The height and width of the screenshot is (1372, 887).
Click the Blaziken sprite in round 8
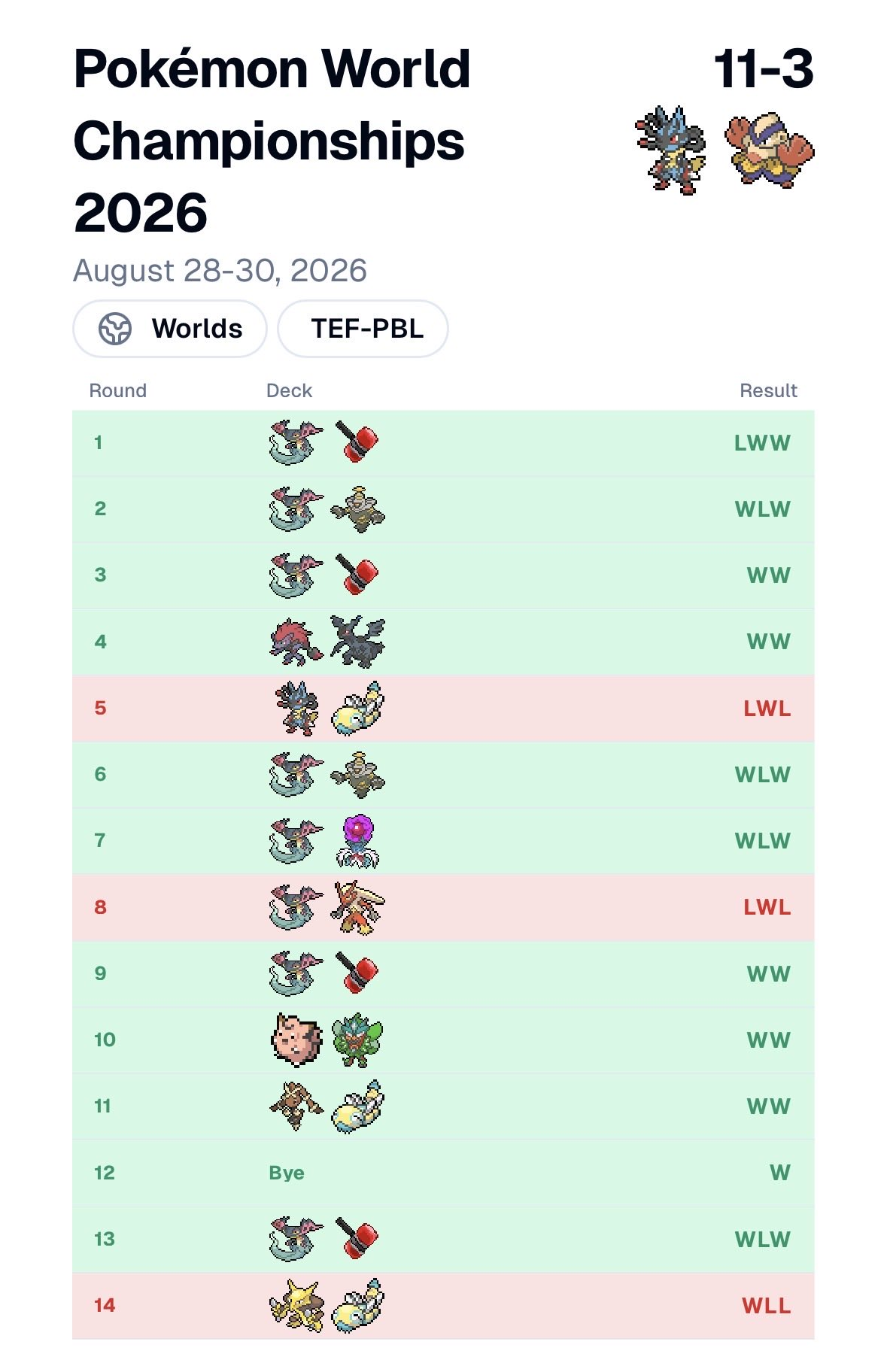[358, 907]
